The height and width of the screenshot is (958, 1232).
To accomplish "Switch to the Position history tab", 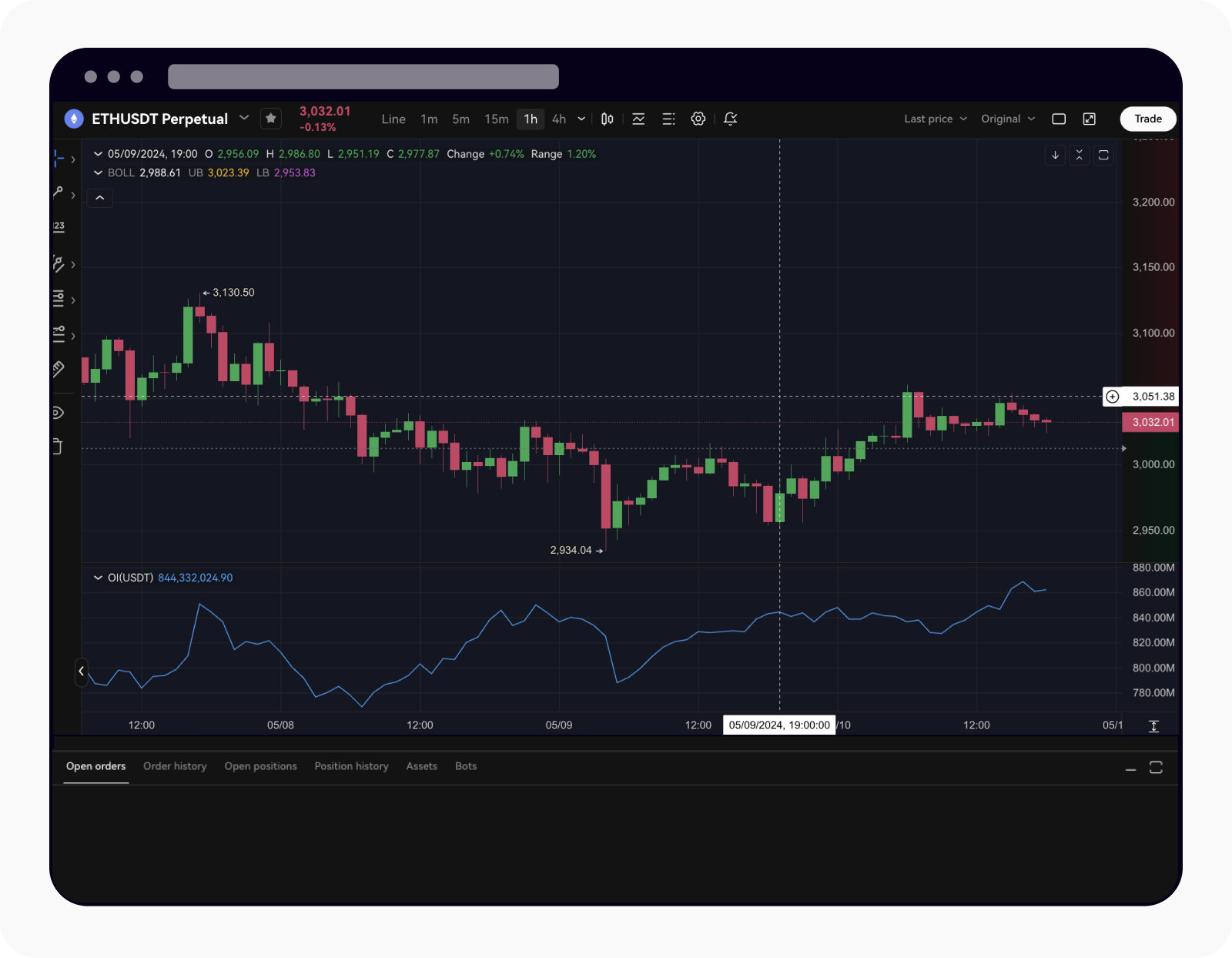I will pos(351,766).
